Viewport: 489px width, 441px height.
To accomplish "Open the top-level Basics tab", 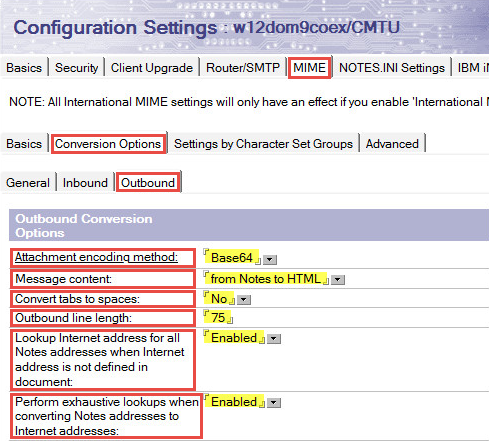I will click(x=24, y=68).
